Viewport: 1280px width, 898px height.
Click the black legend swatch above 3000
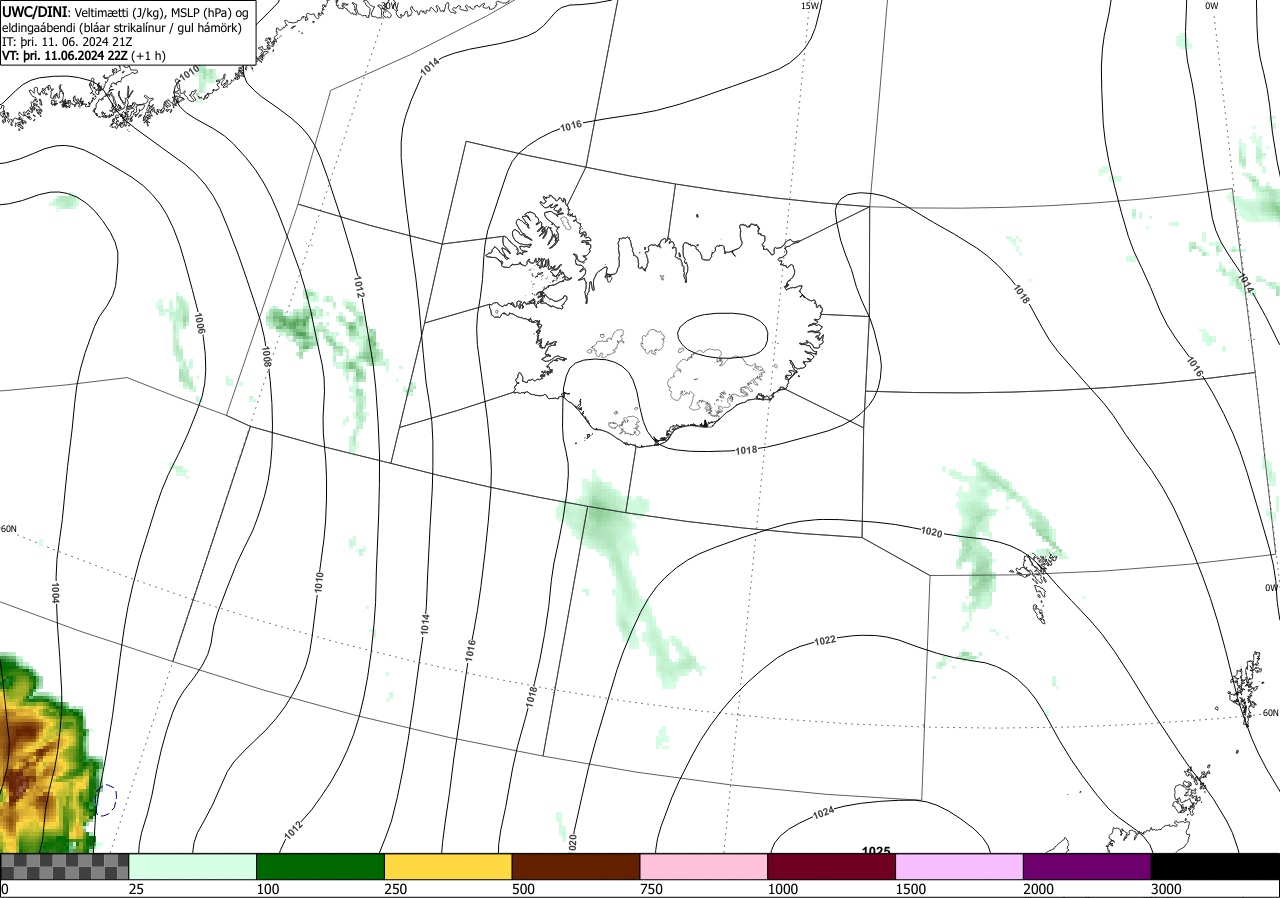pyautogui.click(x=1215, y=866)
